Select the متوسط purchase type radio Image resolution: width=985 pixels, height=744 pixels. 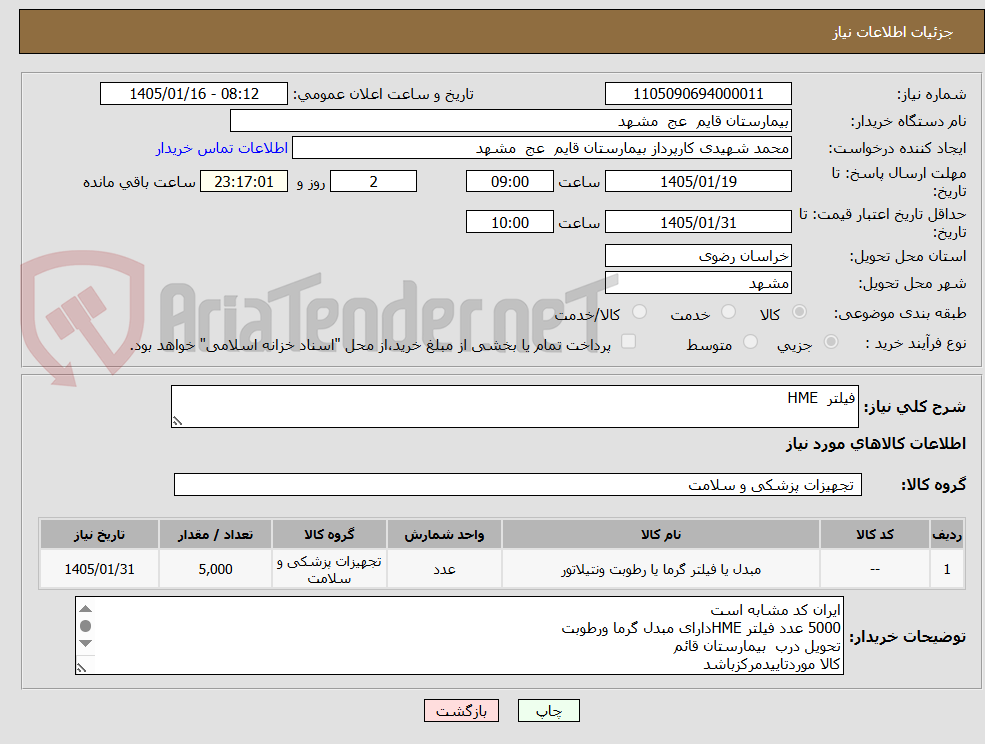click(x=750, y=342)
